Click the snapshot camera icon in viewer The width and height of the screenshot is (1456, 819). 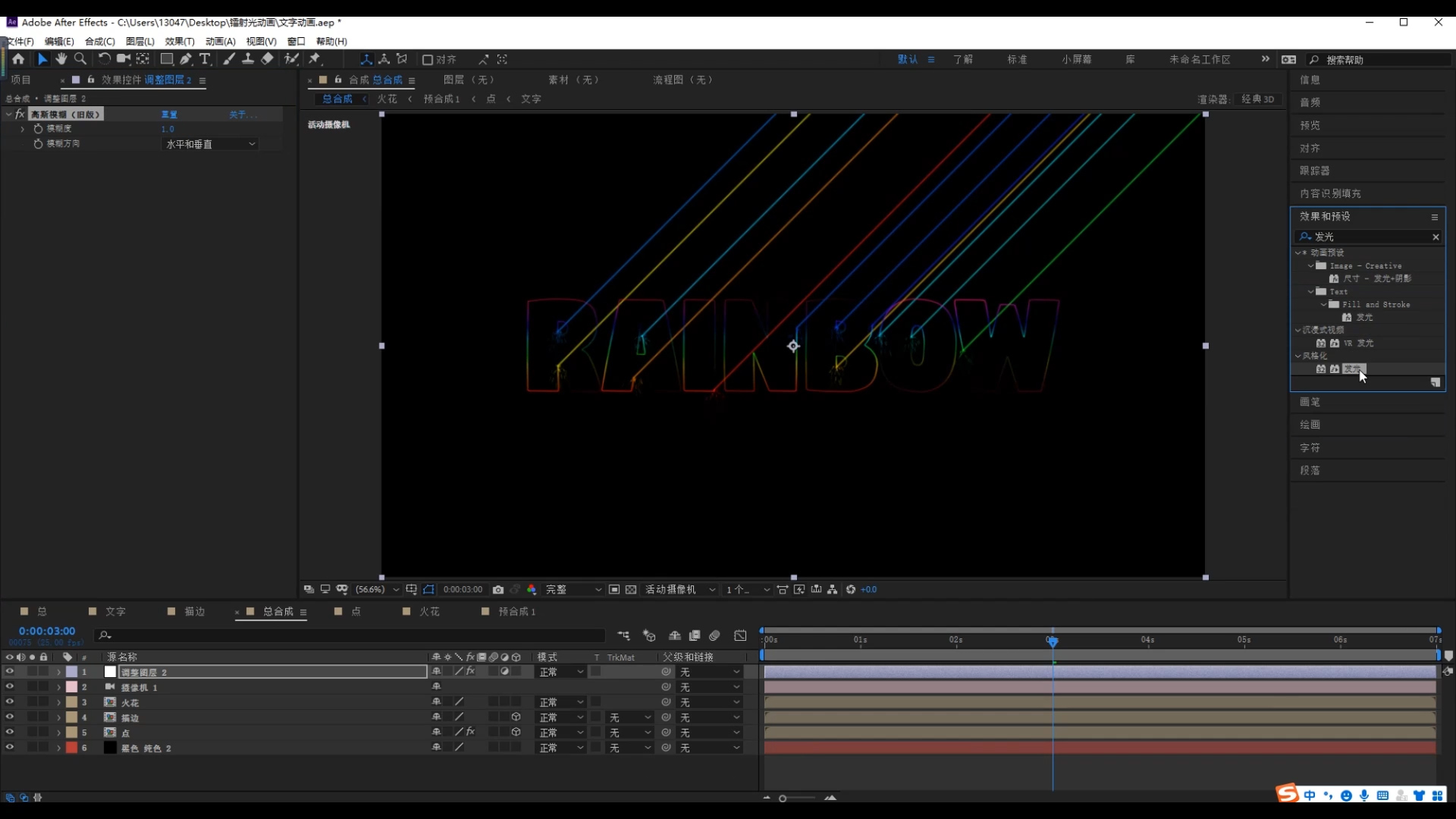pos(498,590)
